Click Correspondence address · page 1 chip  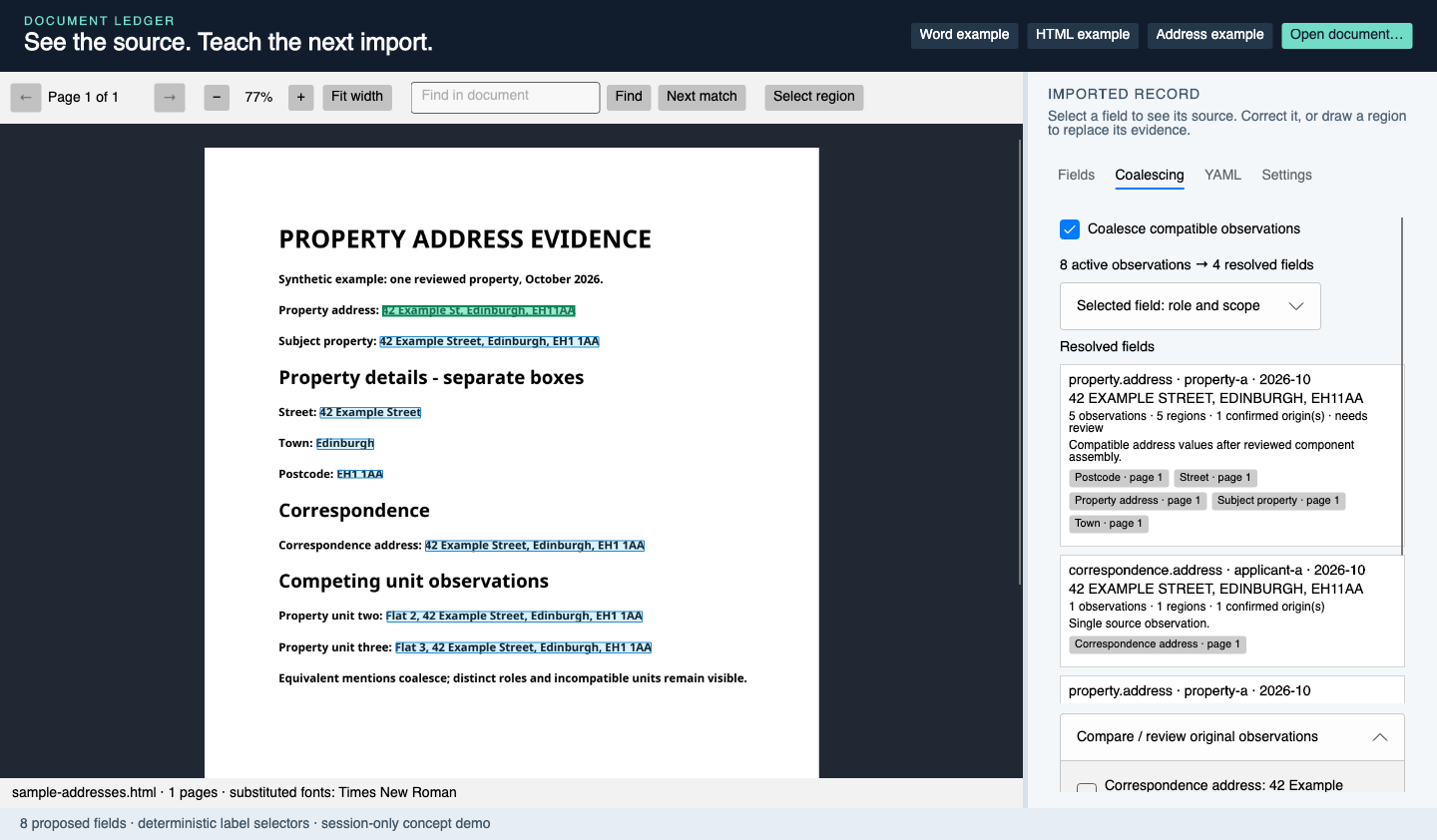point(1158,644)
